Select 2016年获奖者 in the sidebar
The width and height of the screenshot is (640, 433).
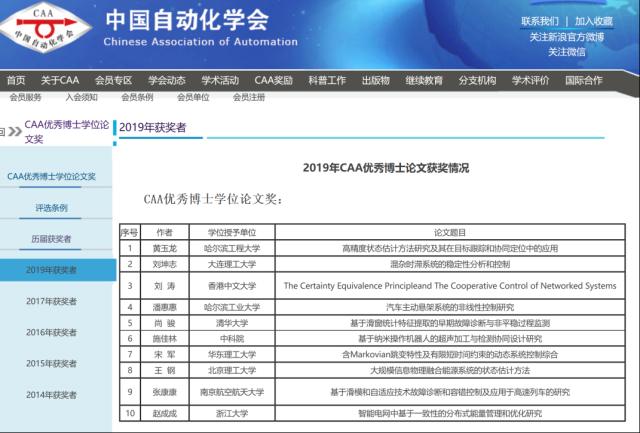click(51, 332)
